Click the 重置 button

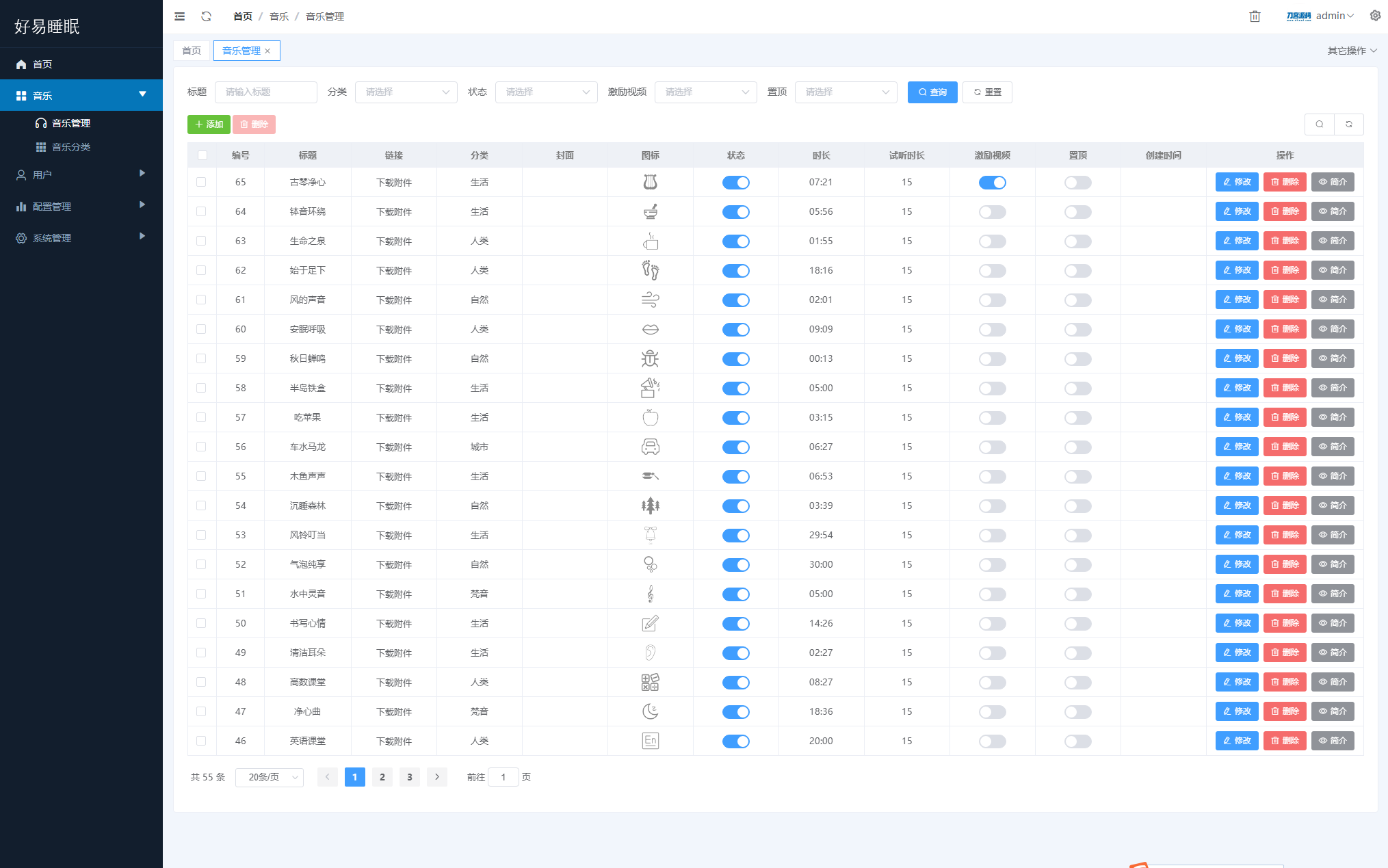988,91
